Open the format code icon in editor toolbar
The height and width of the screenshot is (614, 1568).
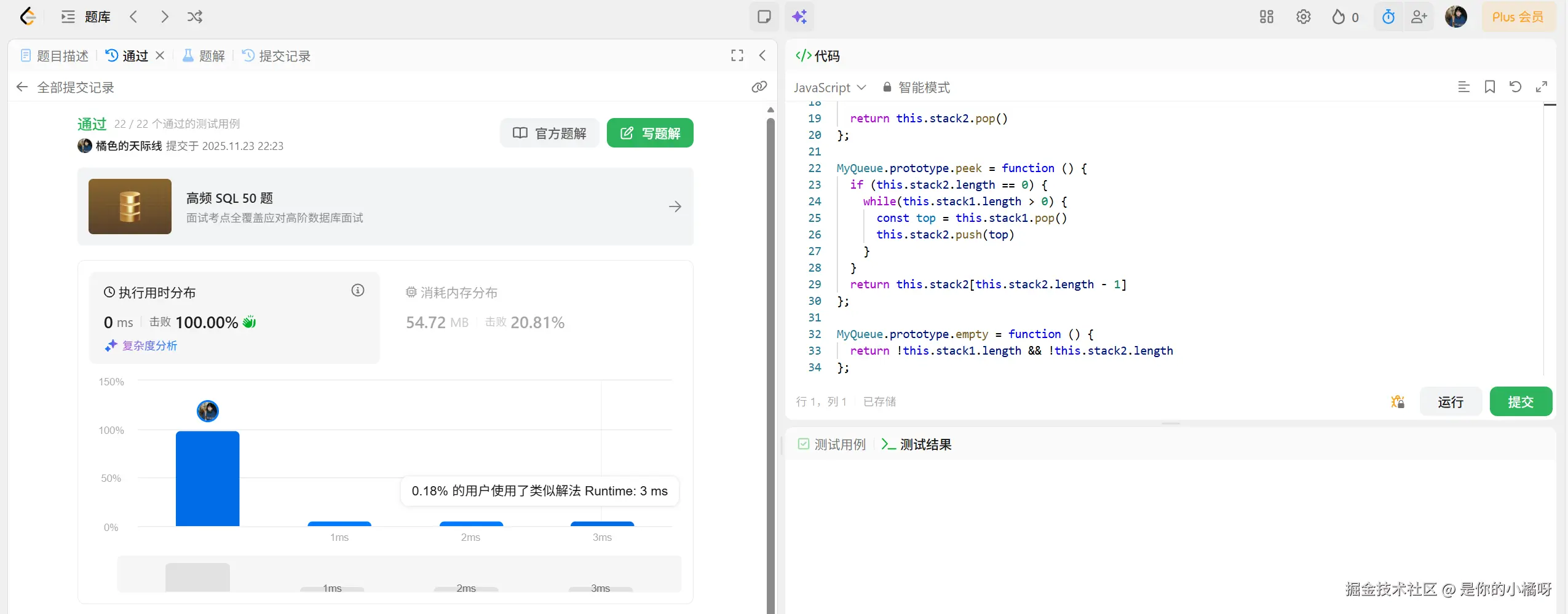1464,87
